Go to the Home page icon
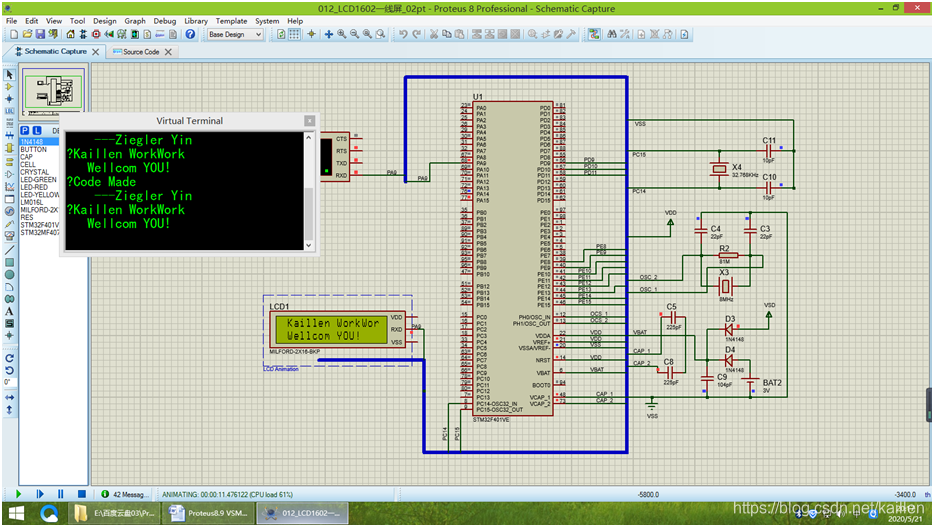Viewport: 934px width, 527px height. click(70, 35)
